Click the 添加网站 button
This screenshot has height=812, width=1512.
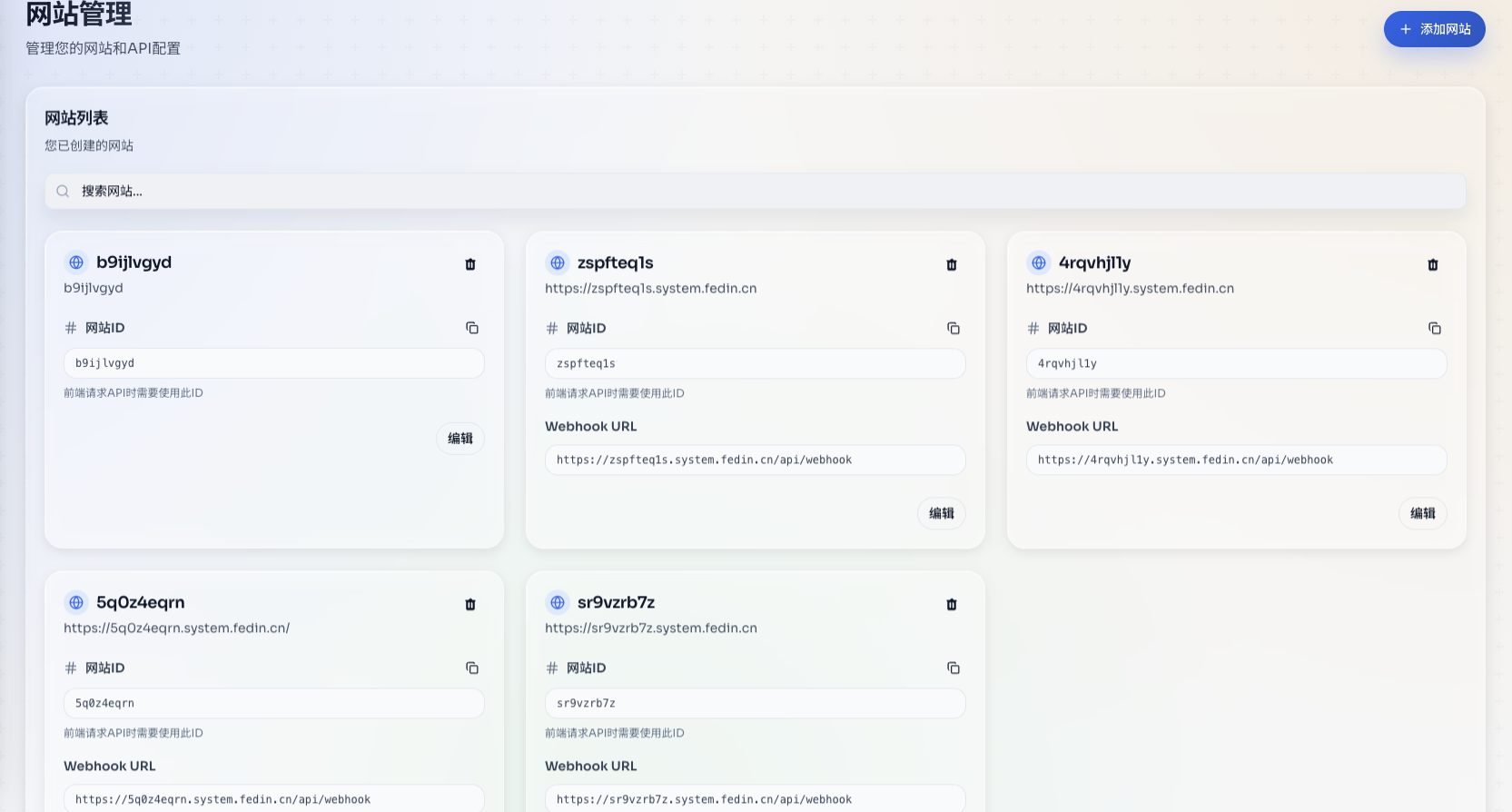tap(1434, 29)
